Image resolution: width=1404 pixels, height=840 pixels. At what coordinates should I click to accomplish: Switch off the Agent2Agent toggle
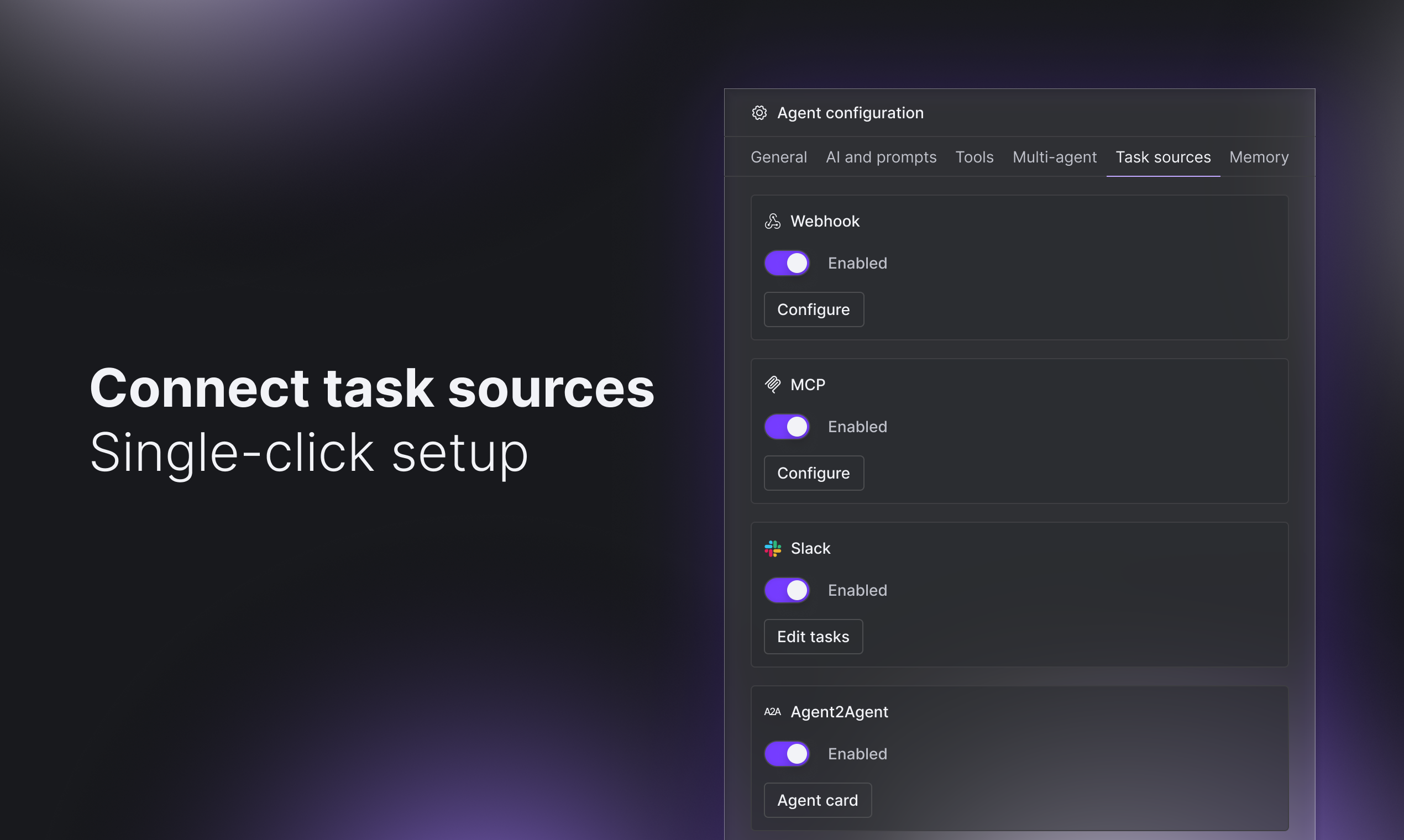pyautogui.click(x=787, y=754)
